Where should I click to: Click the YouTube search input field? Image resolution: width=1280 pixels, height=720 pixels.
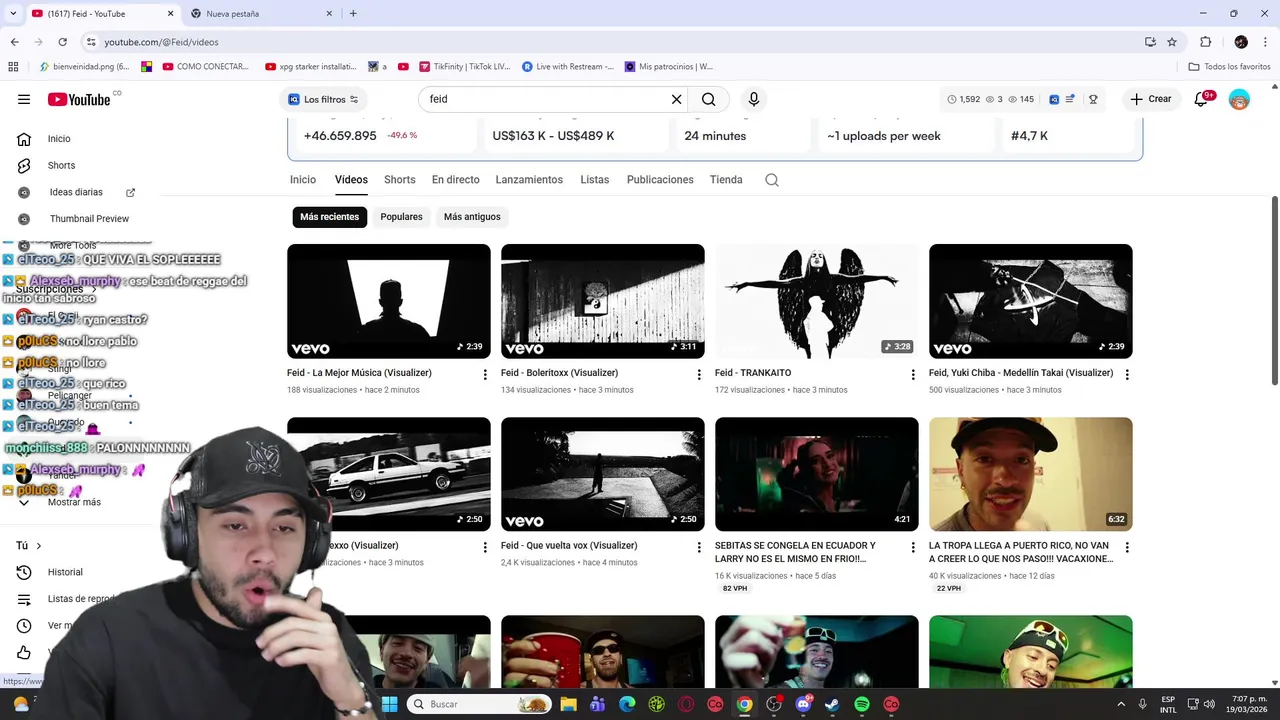pos(545,99)
